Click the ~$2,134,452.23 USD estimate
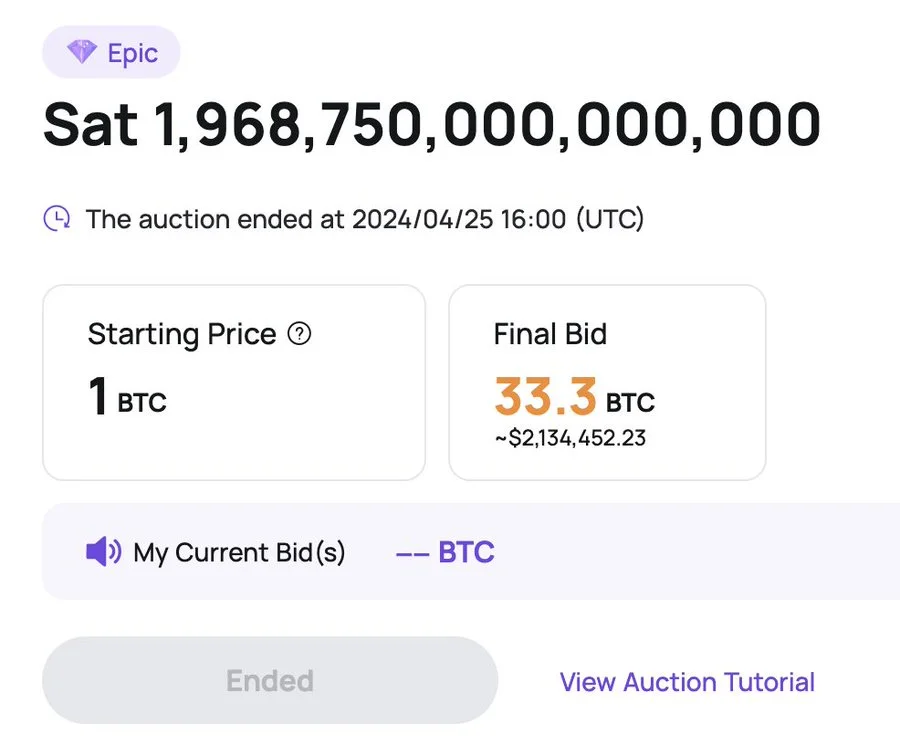This screenshot has height=745, width=900. [x=570, y=438]
